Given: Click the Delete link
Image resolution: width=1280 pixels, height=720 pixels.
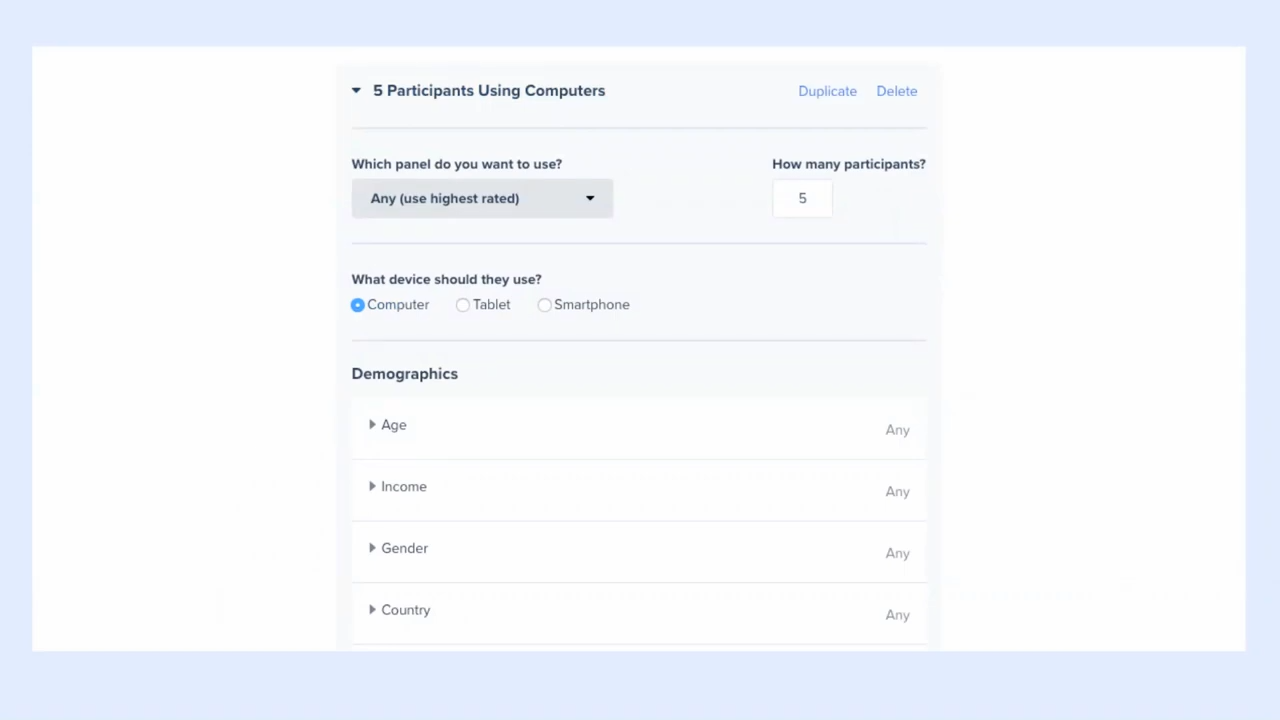Looking at the screenshot, I should [896, 91].
